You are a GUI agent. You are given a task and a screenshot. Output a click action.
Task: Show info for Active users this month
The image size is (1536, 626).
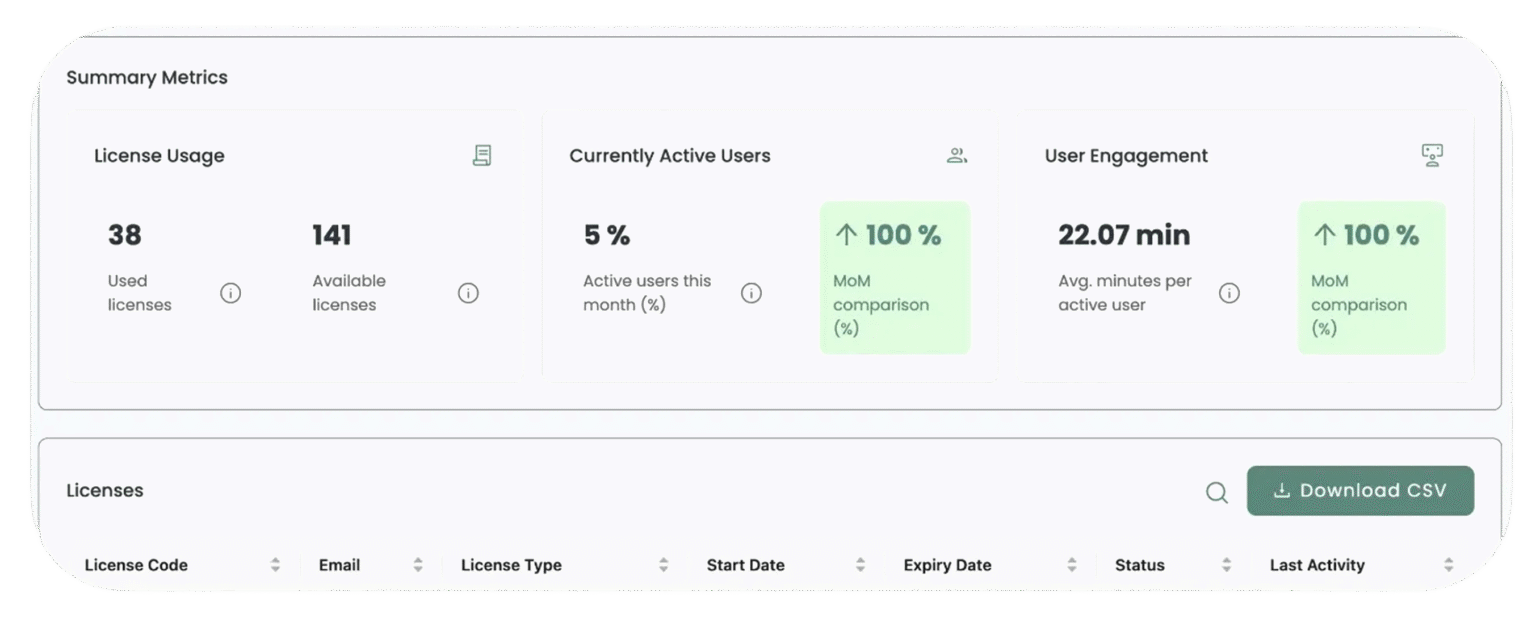(751, 293)
